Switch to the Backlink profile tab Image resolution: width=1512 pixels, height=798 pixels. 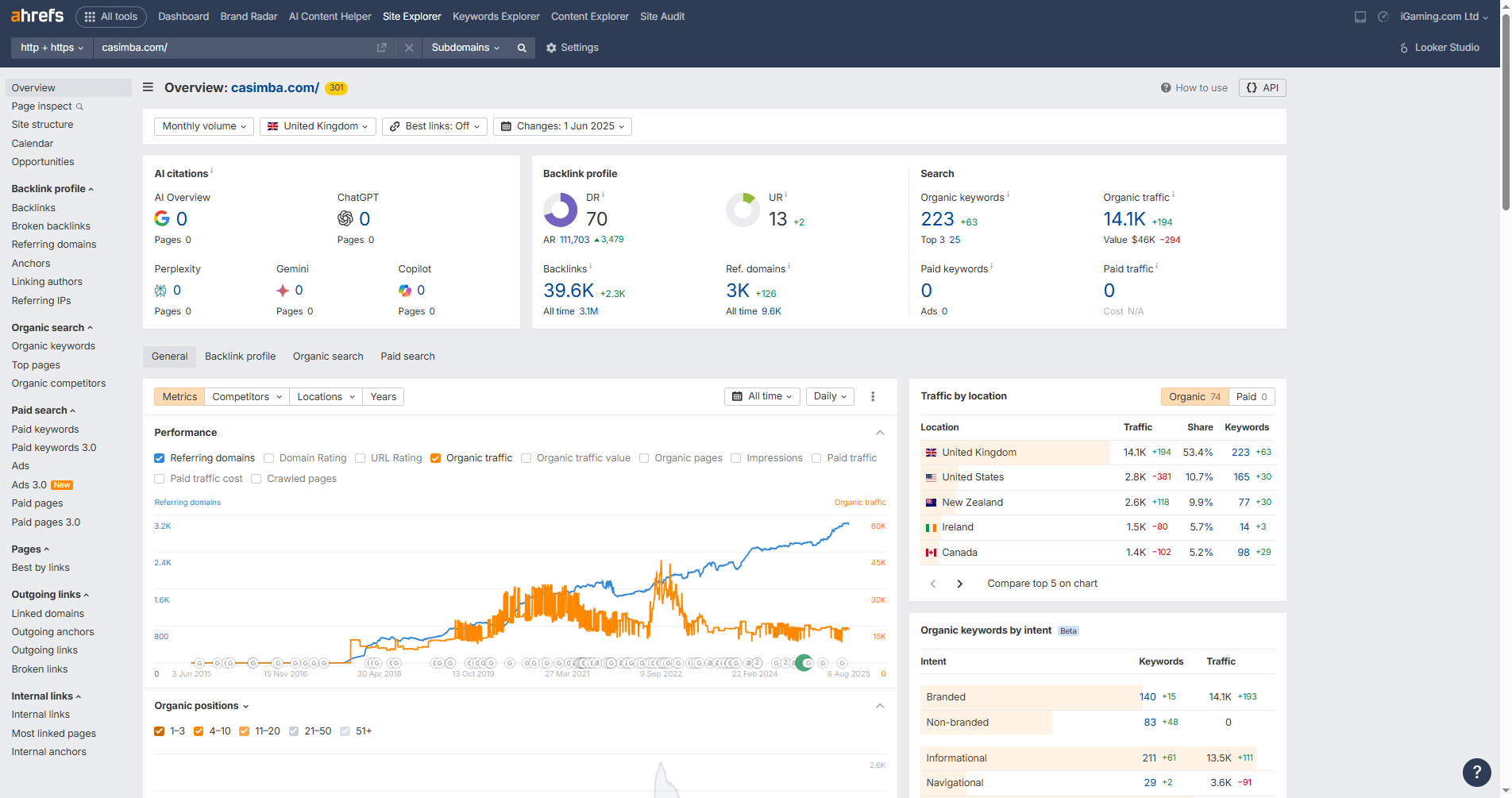pos(240,357)
